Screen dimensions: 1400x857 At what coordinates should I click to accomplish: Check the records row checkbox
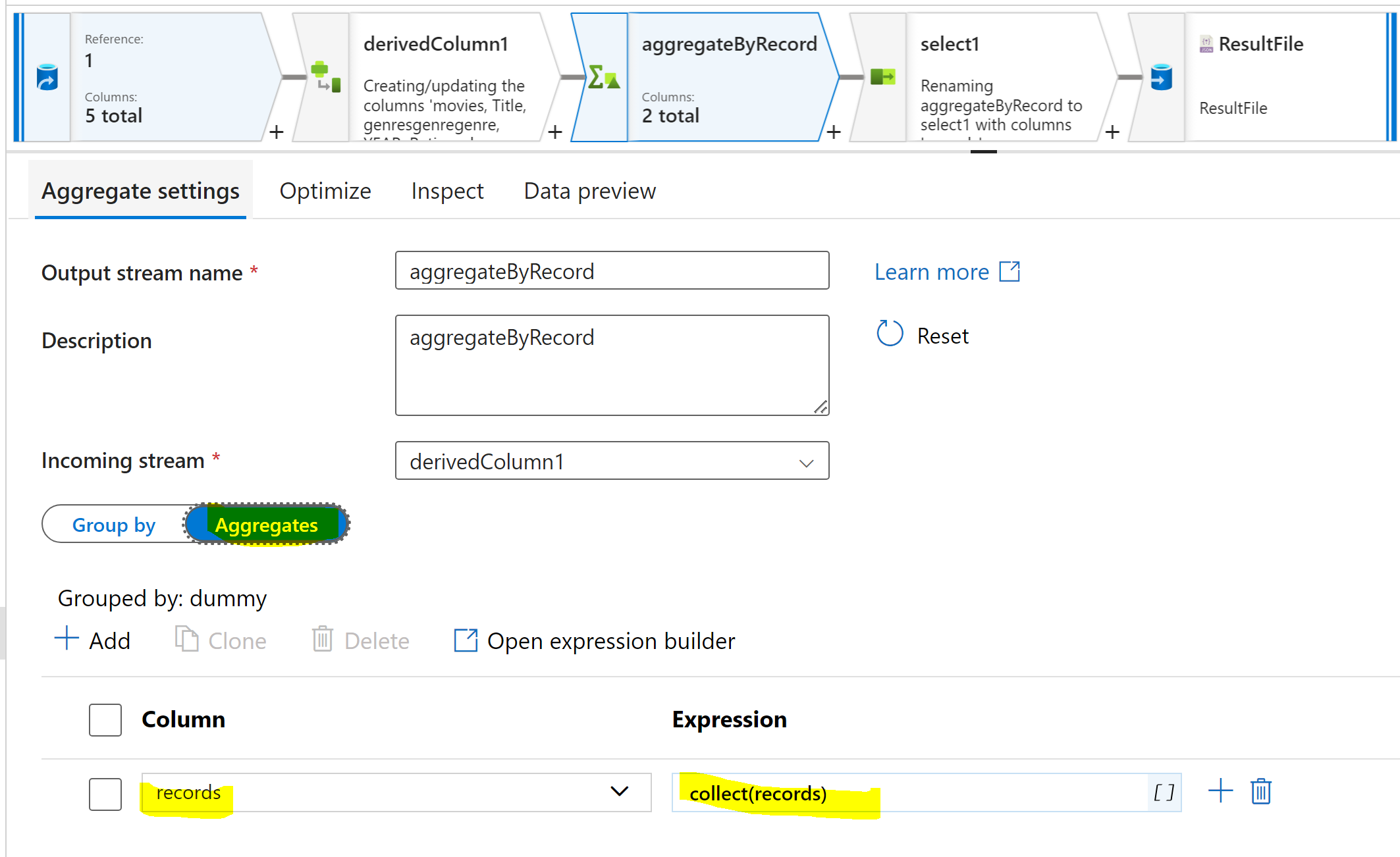coord(105,794)
